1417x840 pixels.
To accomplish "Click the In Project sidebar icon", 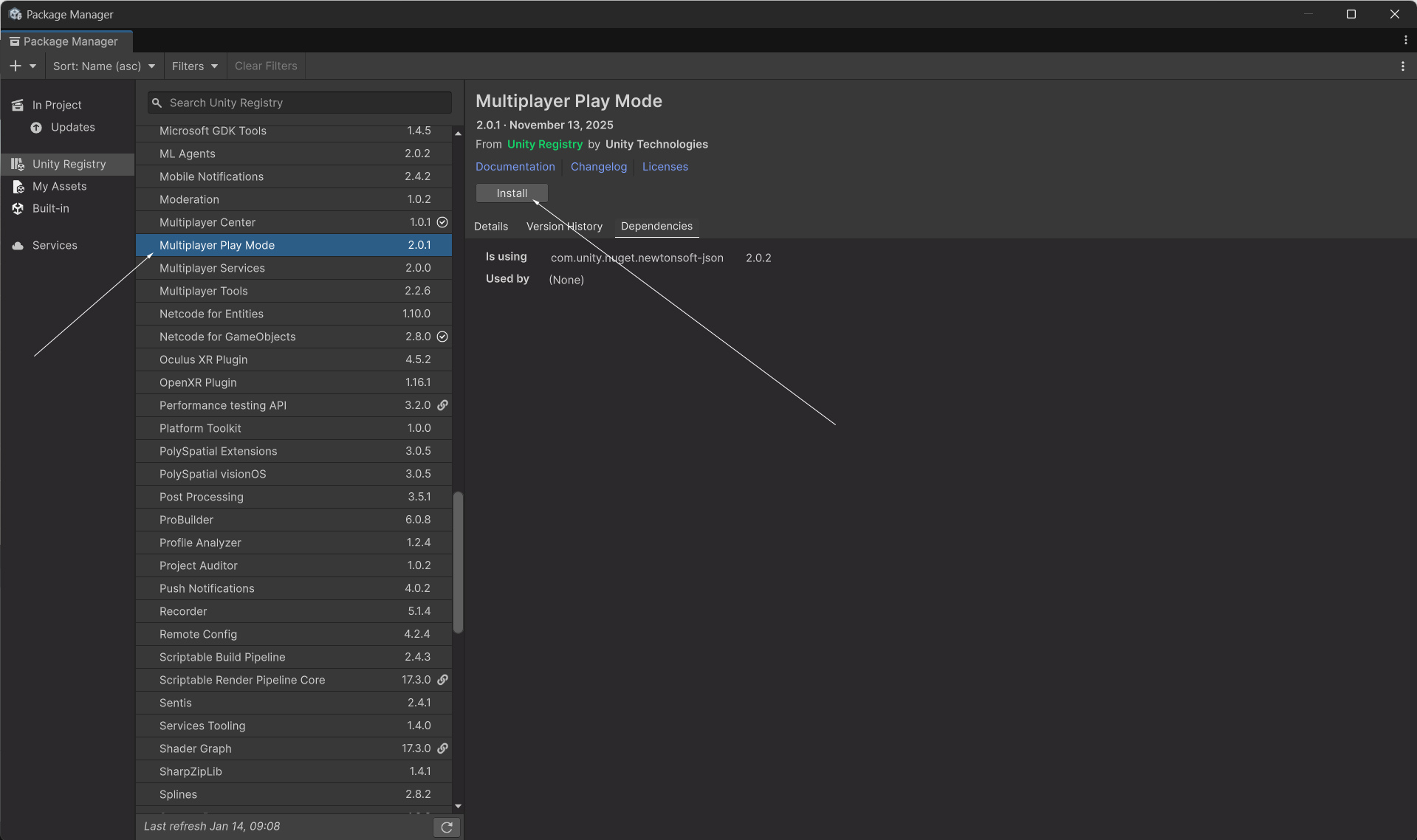I will tap(18, 106).
